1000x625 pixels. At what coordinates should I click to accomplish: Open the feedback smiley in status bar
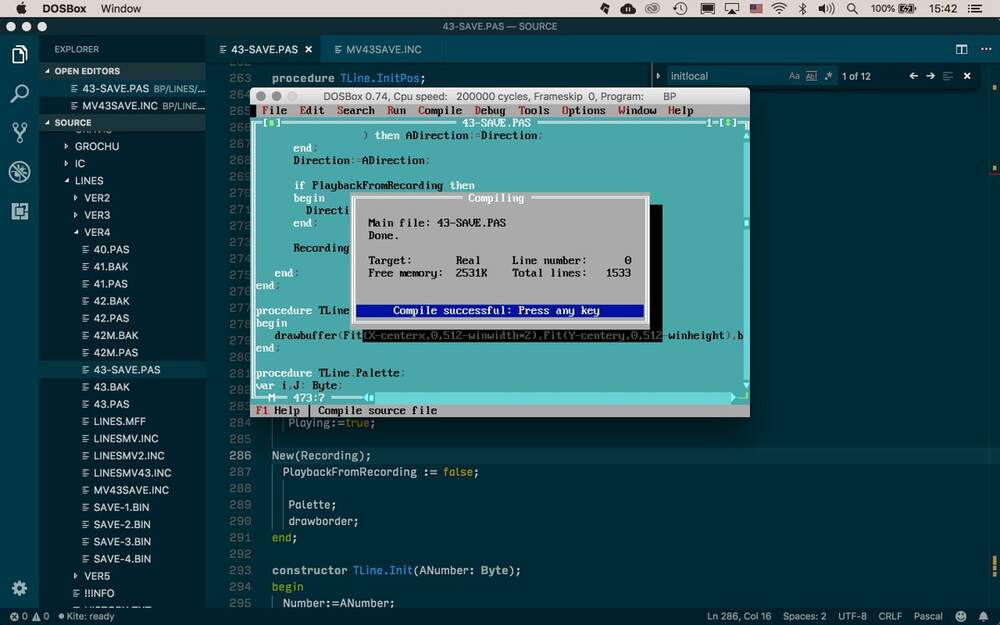tap(960, 616)
